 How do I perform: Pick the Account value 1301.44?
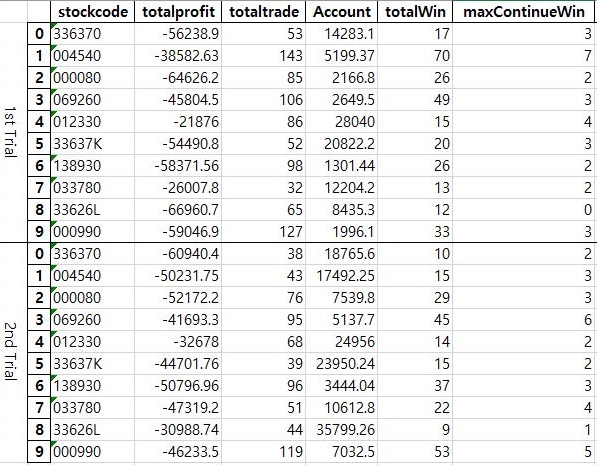342,166
